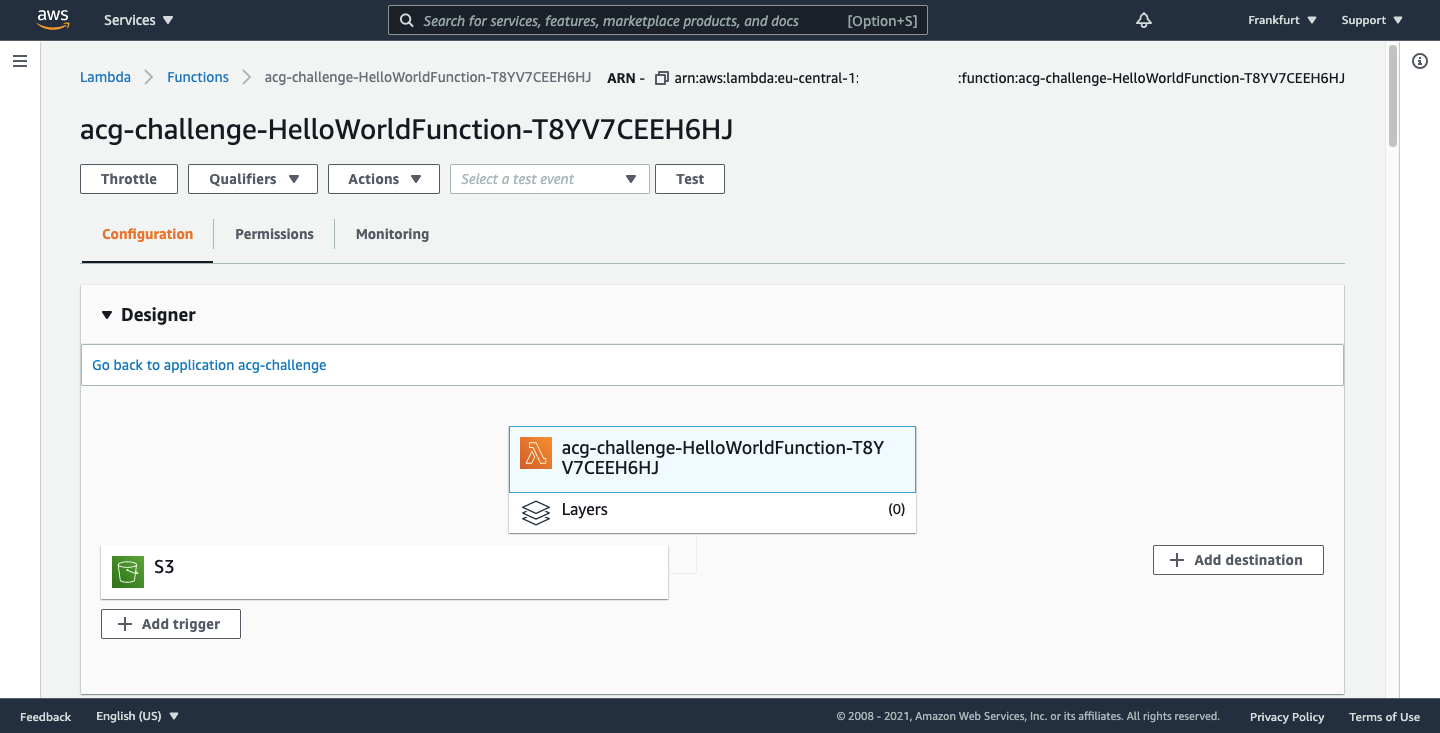Open the info panel icon
Screen dimensions: 1440x733
click(x=1419, y=61)
